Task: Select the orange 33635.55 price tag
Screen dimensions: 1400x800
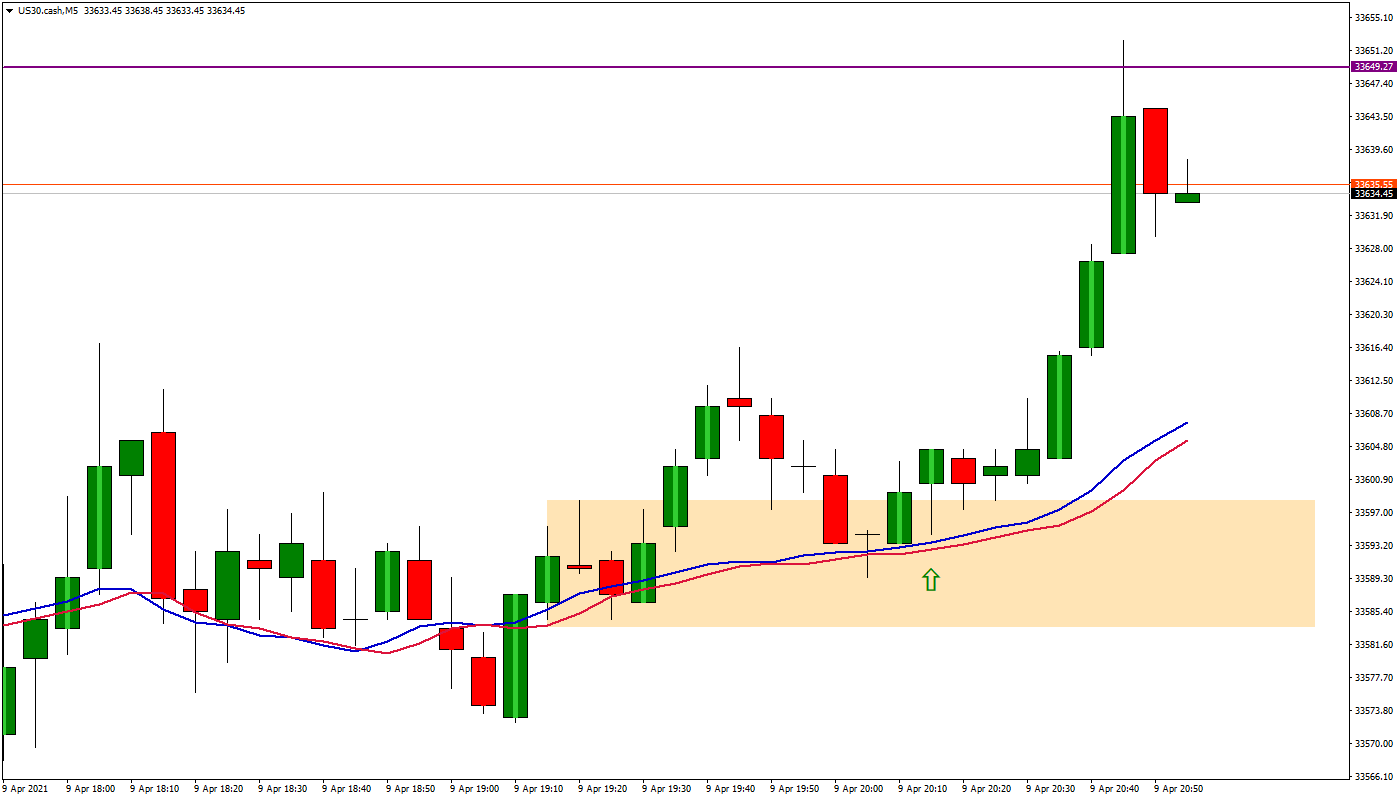Action: point(1373,184)
